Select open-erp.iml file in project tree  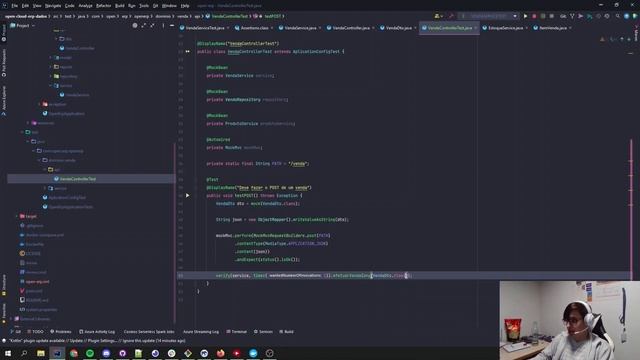[37, 282]
